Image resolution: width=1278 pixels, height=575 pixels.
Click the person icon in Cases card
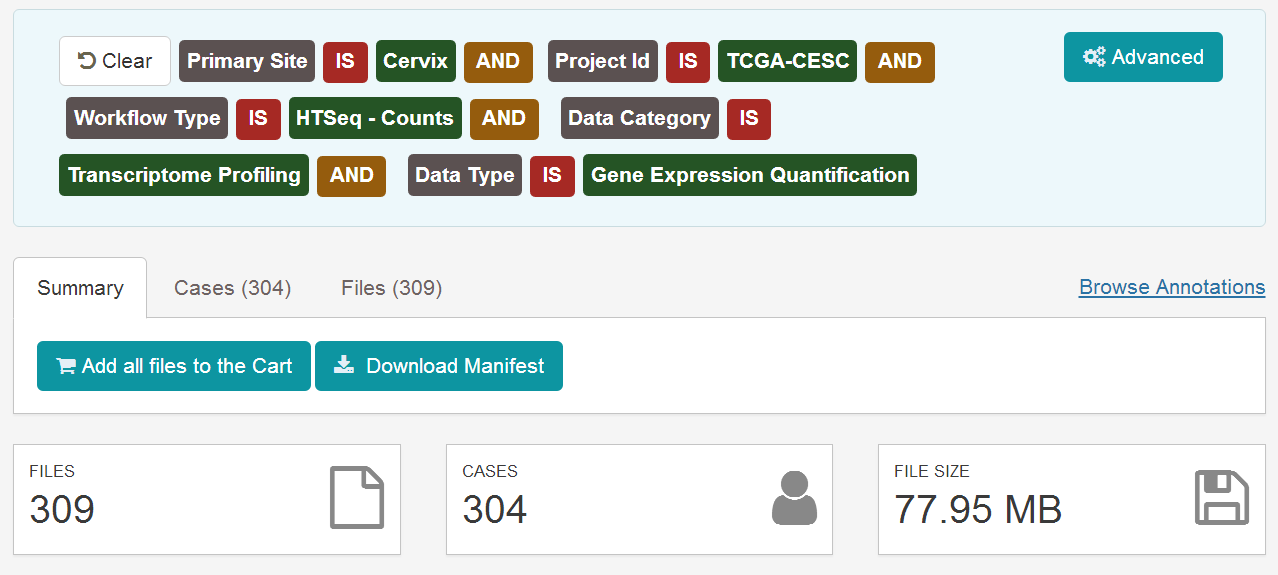pyautogui.click(x=794, y=498)
